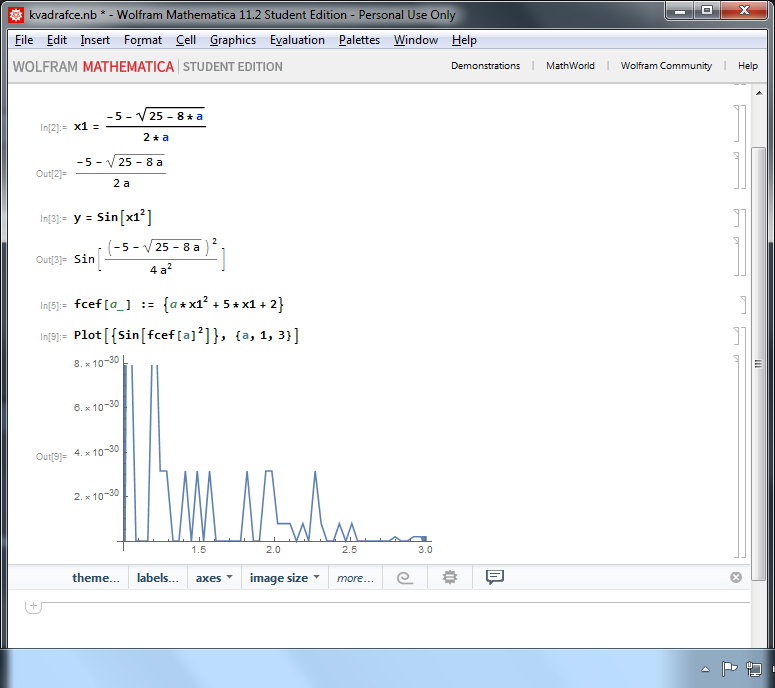Click the feedback speech bubble icon
The width and height of the screenshot is (775, 688).
(495, 577)
